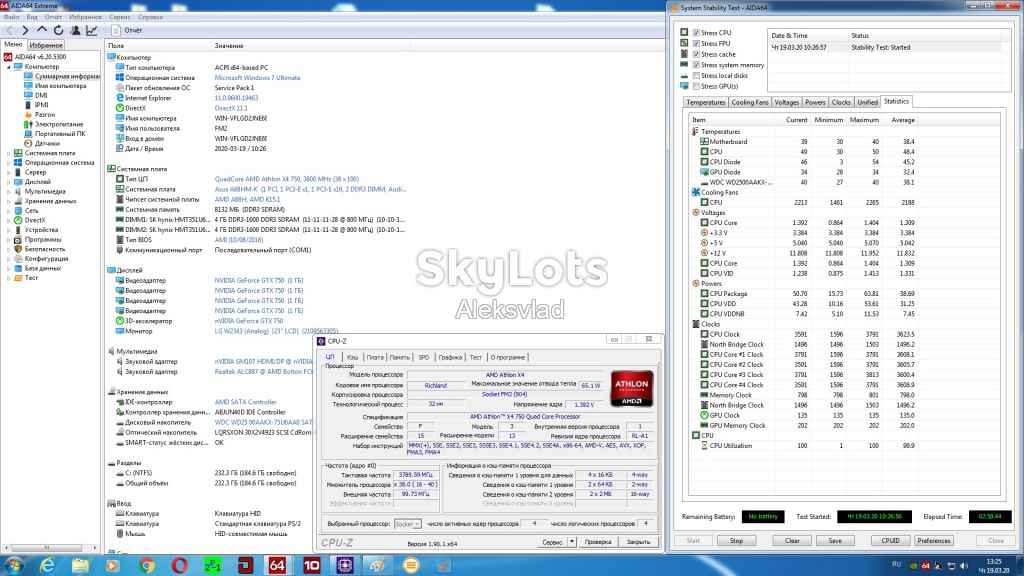Click the Save button in Stability Test
The height and width of the screenshot is (576, 1024).
[x=835, y=541]
